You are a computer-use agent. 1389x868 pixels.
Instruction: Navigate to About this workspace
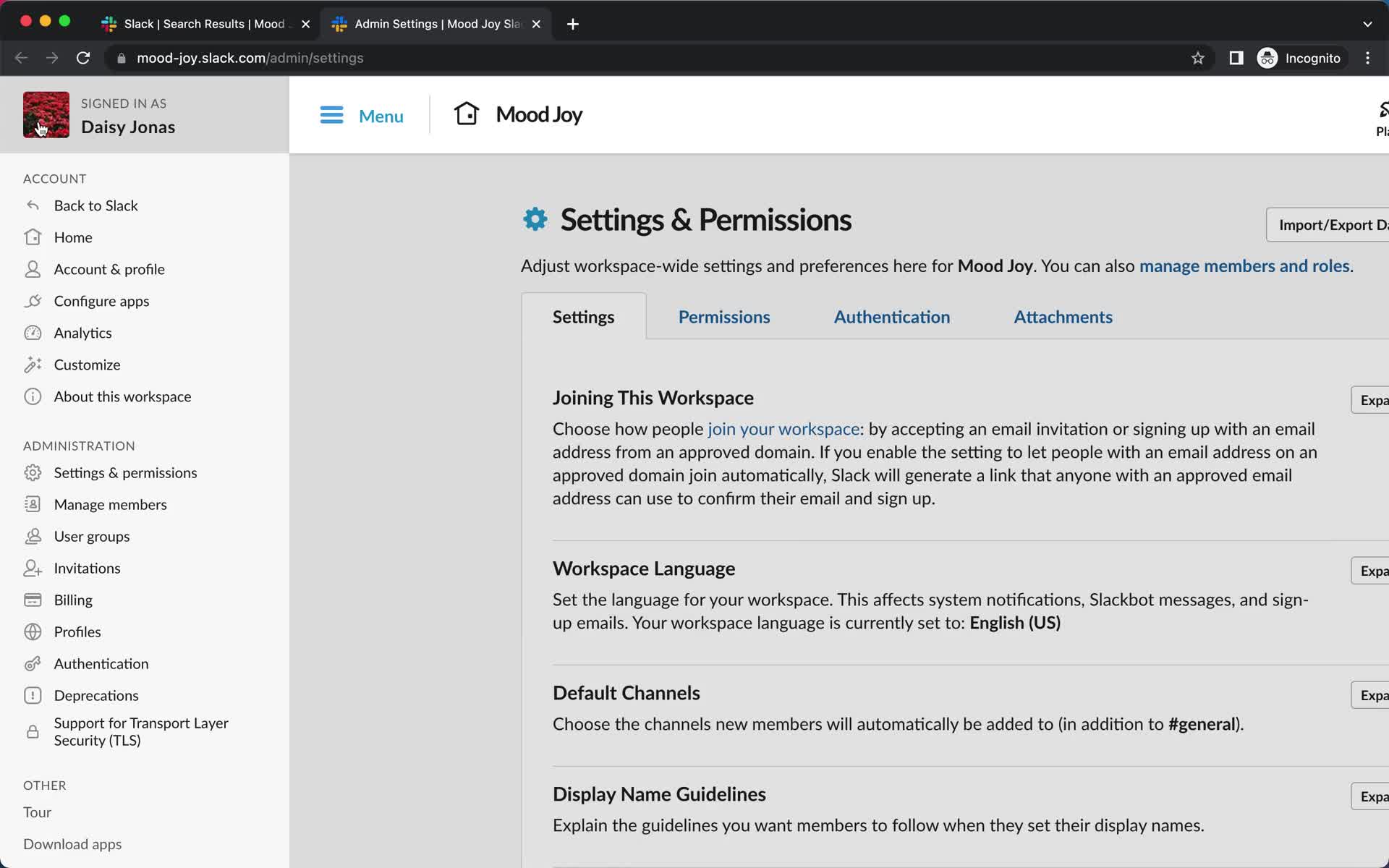point(122,396)
